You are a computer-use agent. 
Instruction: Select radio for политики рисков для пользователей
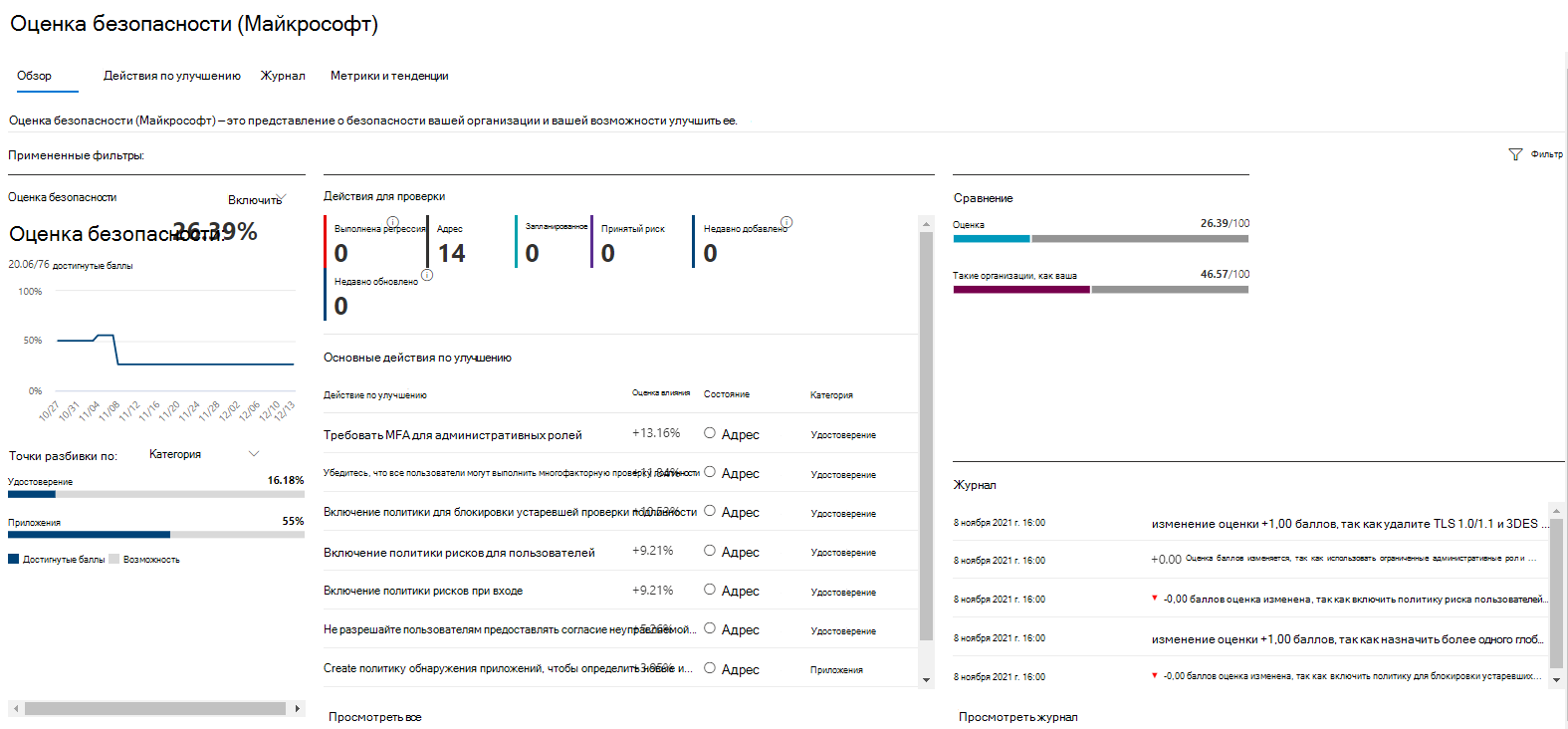pyautogui.click(x=710, y=551)
